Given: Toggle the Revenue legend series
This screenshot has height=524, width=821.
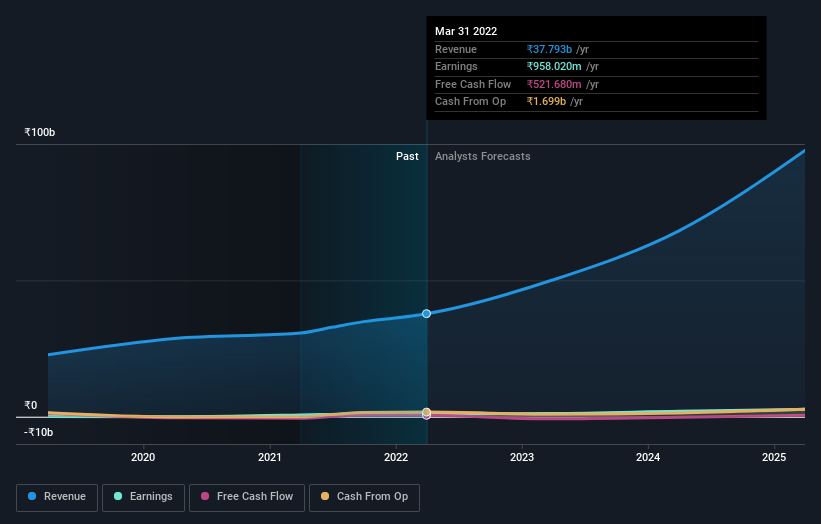Looking at the screenshot, I should coord(57,497).
